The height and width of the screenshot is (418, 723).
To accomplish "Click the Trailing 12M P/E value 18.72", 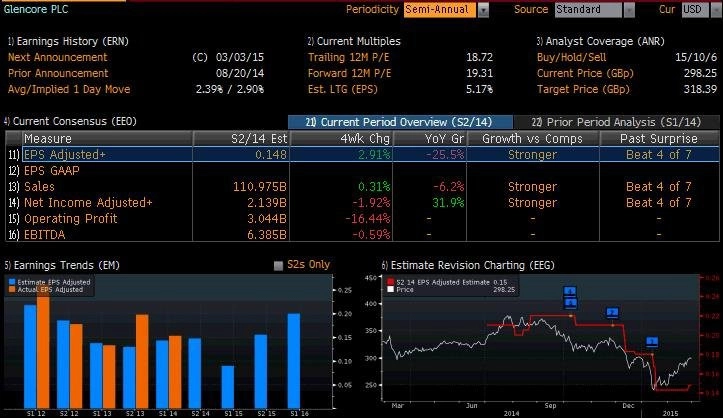I will pyautogui.click(x=480, y=57).
